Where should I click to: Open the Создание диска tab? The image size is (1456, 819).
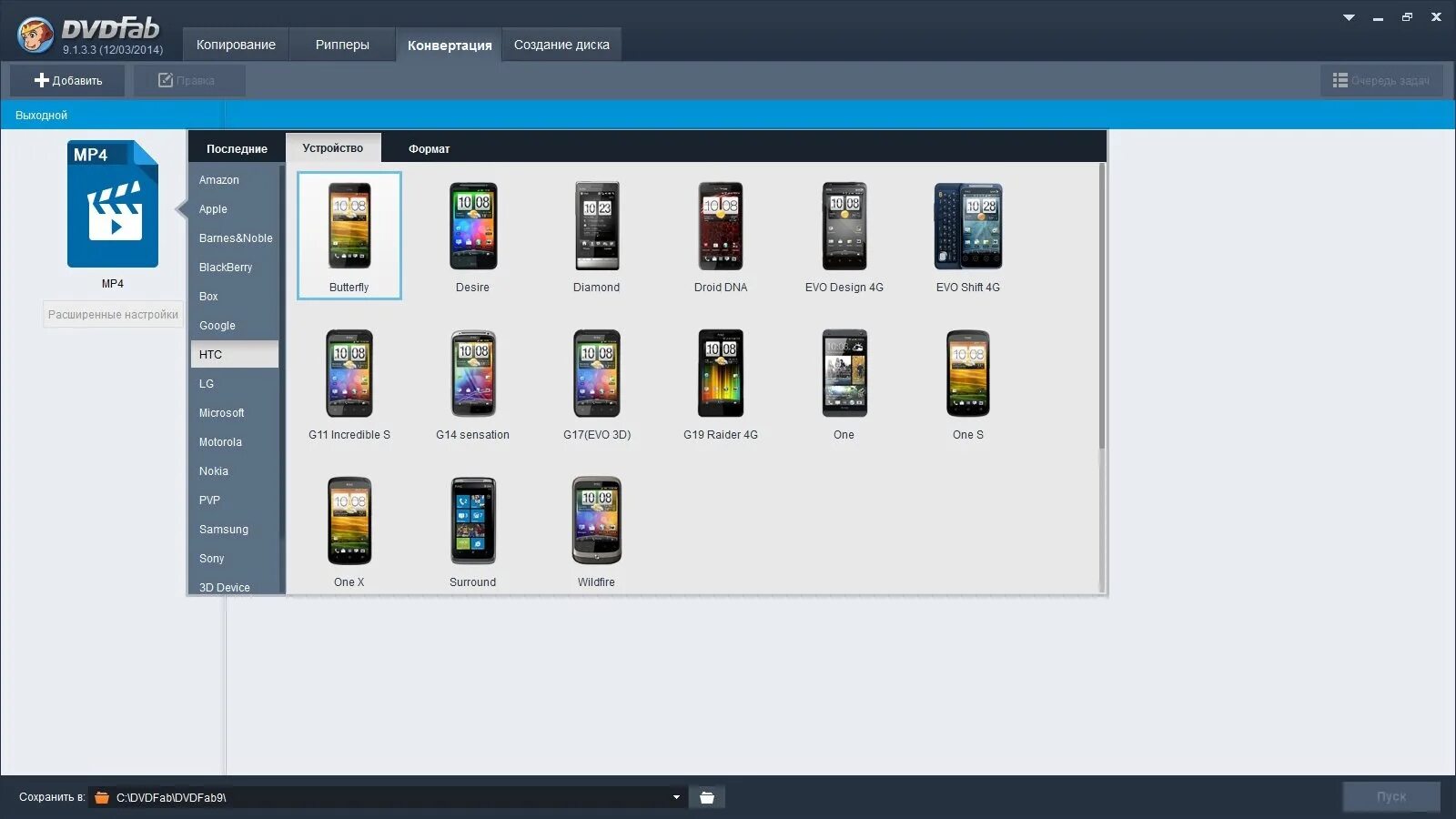point(561,45)
